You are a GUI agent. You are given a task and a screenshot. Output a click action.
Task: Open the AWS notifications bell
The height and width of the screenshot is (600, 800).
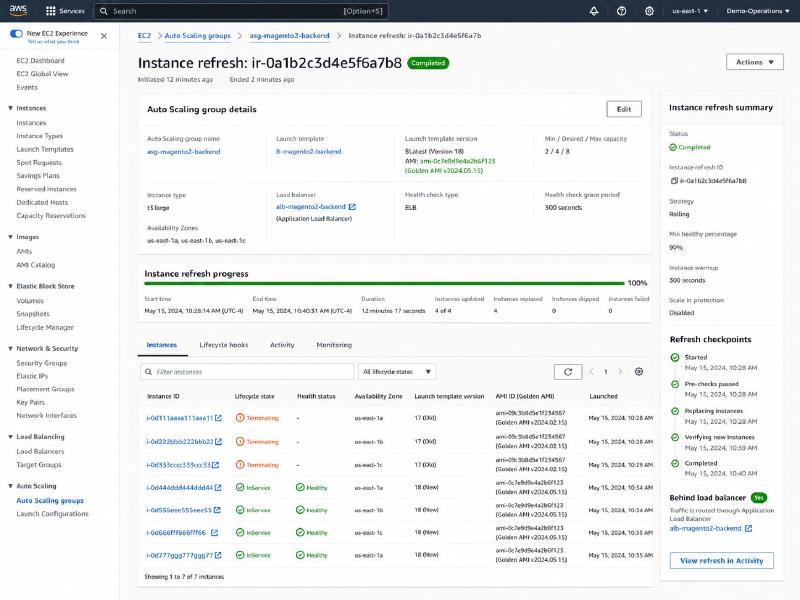click(594, 11)
